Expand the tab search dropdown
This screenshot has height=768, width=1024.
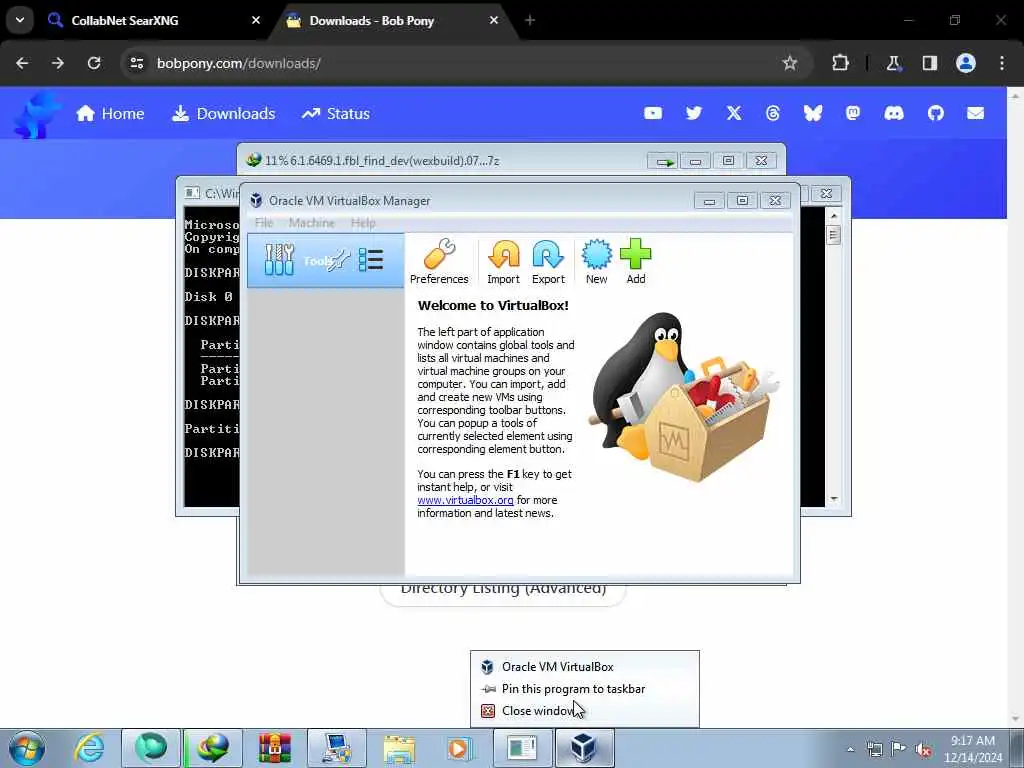(x=20, y=20)
